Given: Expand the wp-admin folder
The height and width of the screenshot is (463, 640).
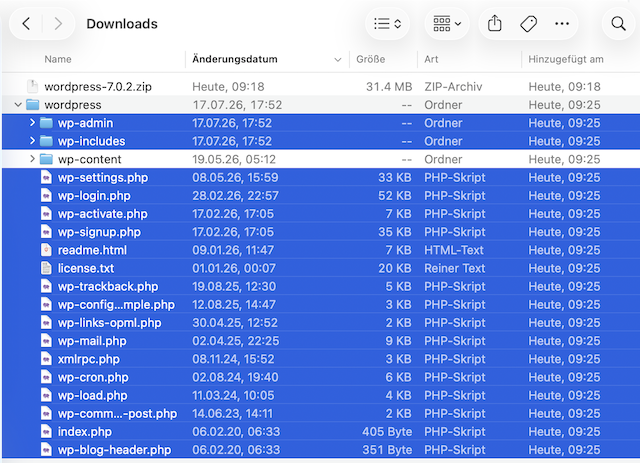Looking at the screenshot, I should pyautogui.click(x=32, y=122).
